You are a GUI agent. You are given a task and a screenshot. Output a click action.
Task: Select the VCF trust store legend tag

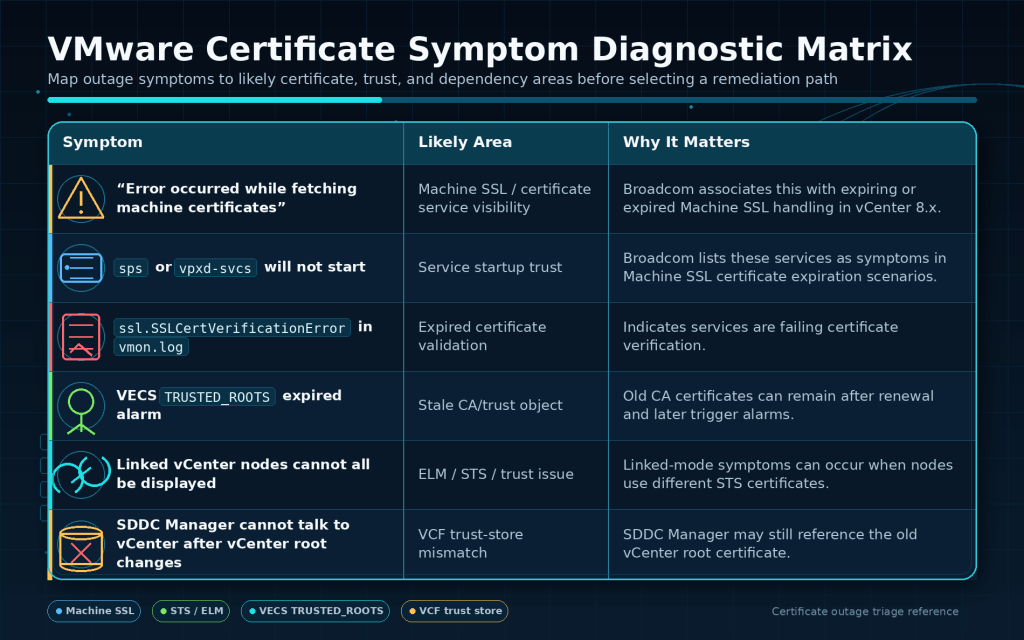455,611
